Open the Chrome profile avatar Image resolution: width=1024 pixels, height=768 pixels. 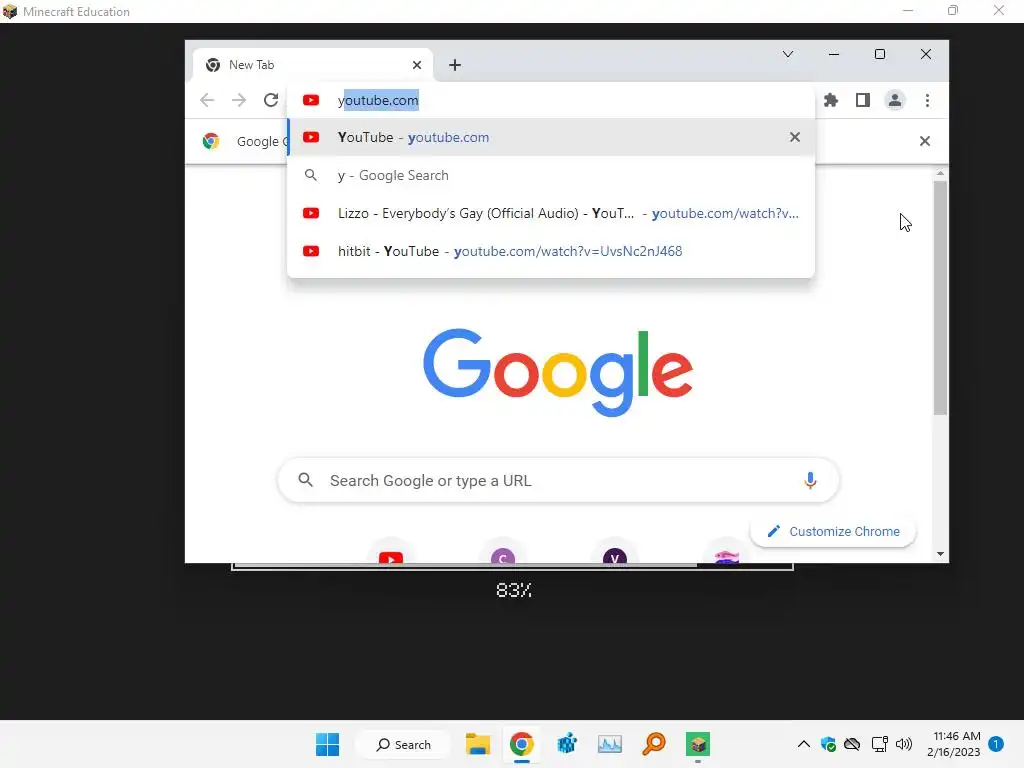coord(895,100)
